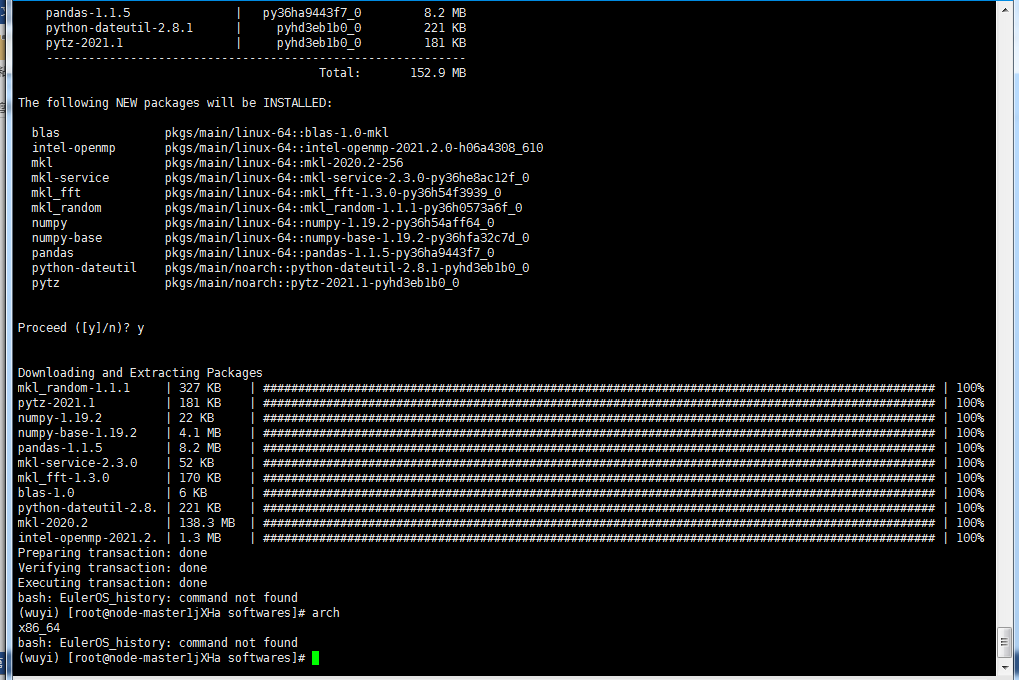Click the 4.1 MB size value

coord(200,432)
